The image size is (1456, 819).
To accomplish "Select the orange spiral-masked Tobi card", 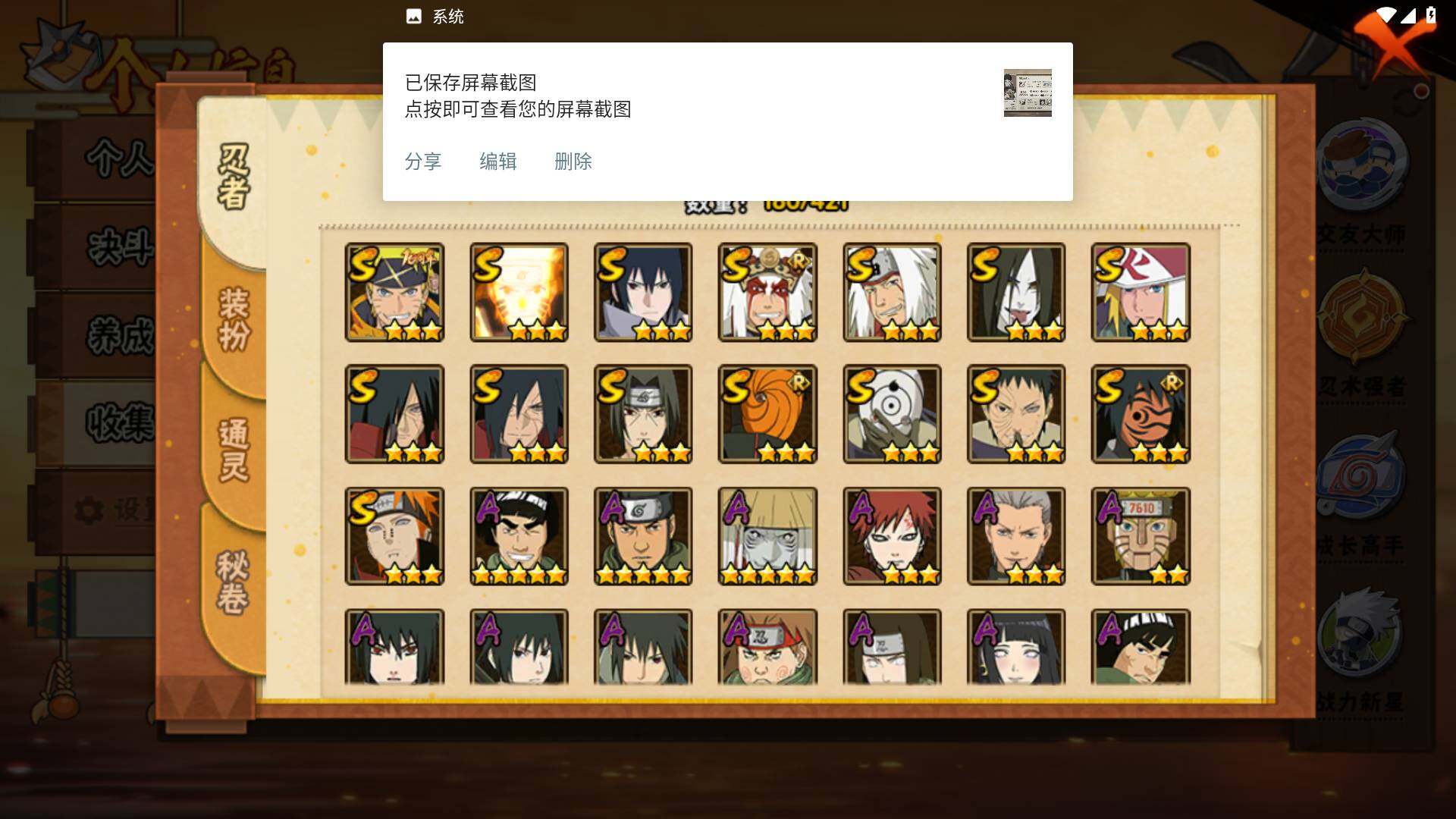I will tap(767, 414).
